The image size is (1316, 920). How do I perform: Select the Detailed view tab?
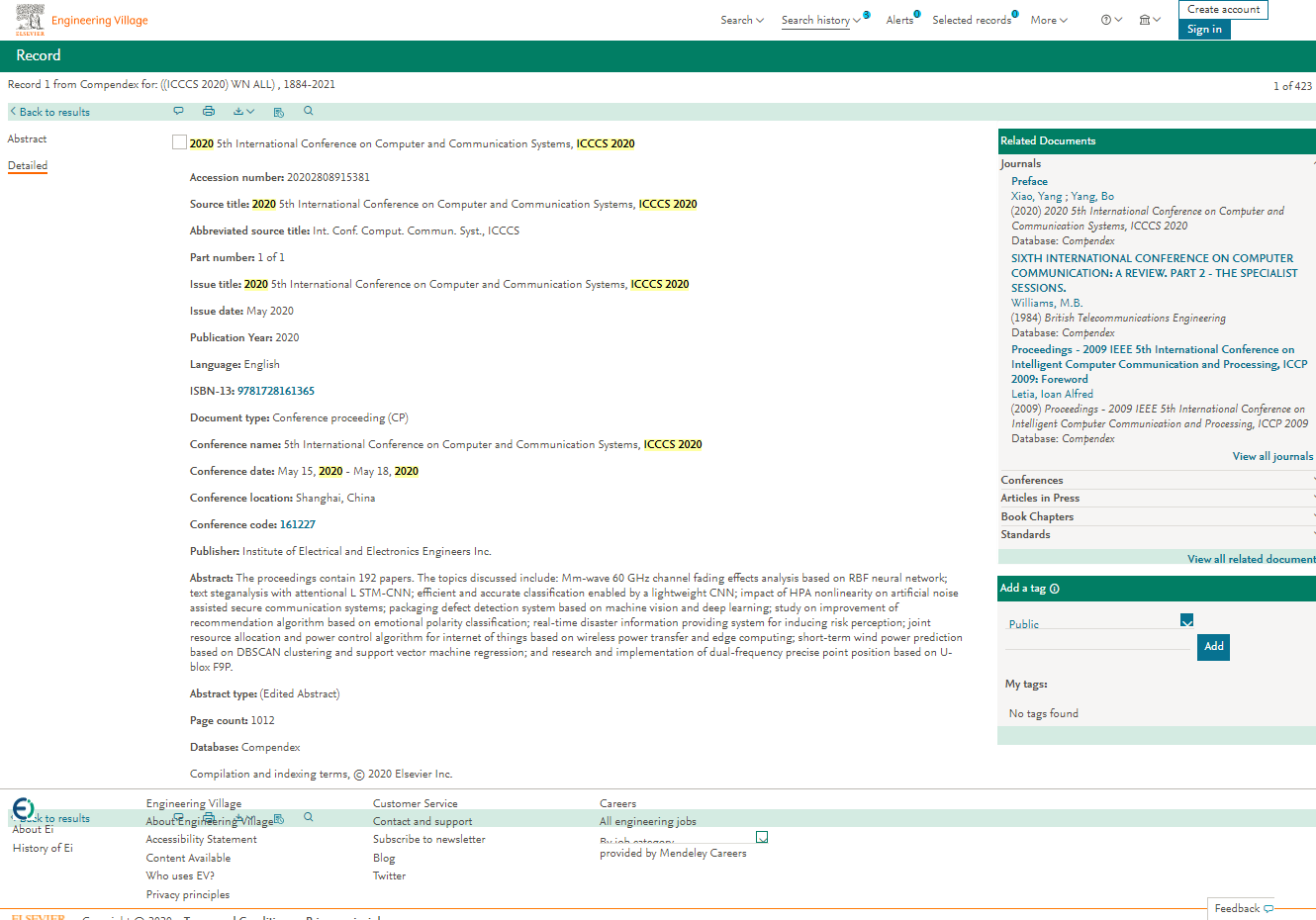[x=28, y=165]
